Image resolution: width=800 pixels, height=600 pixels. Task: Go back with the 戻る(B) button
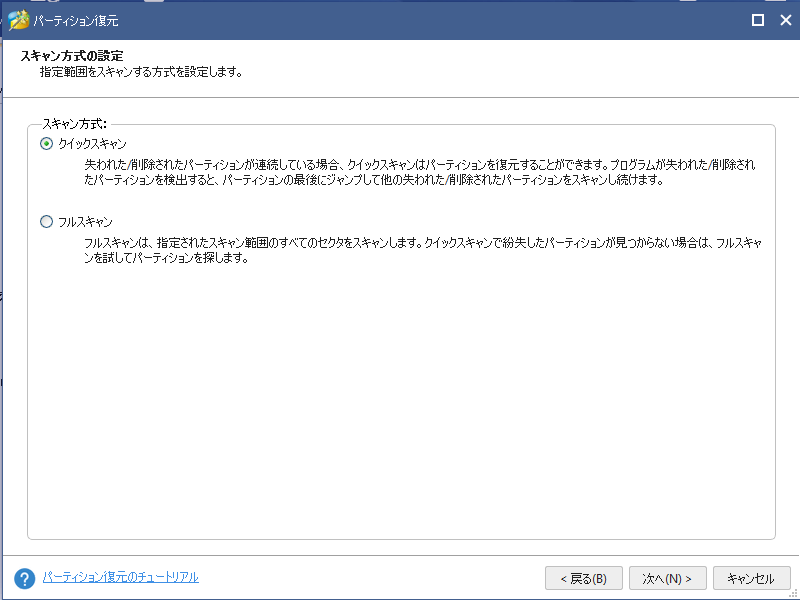[x=584, y=578]
